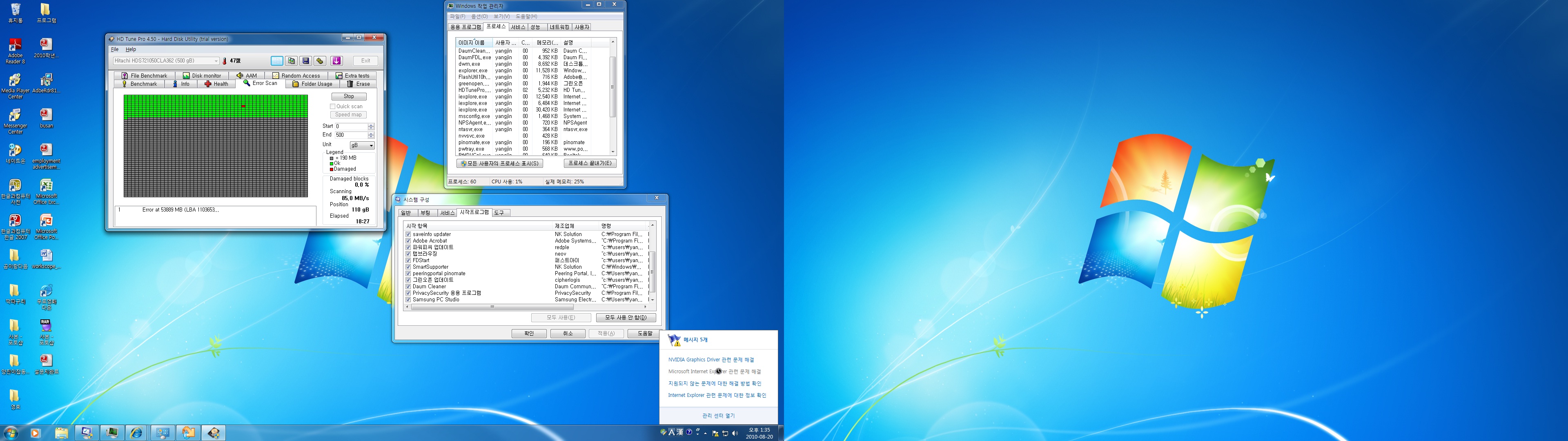The width and height of the screenshot is (1568, 441).
Task: Sort Task Manager by 메모리 column header
Action: (x=547, y=42)
